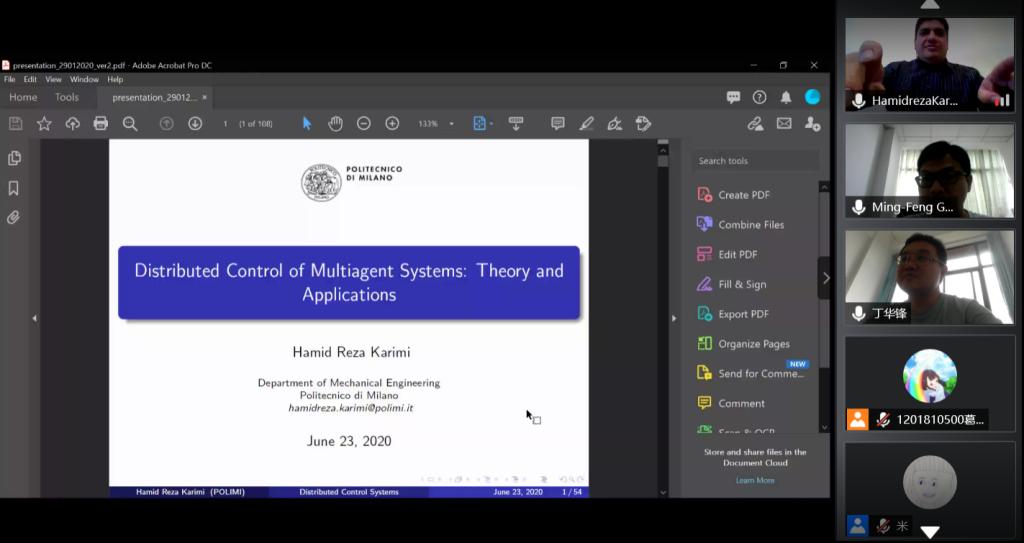This screenshot has width=1024, height=543.
Task: Open the Edit PDF tool
Action: click(x=737, y=255)
